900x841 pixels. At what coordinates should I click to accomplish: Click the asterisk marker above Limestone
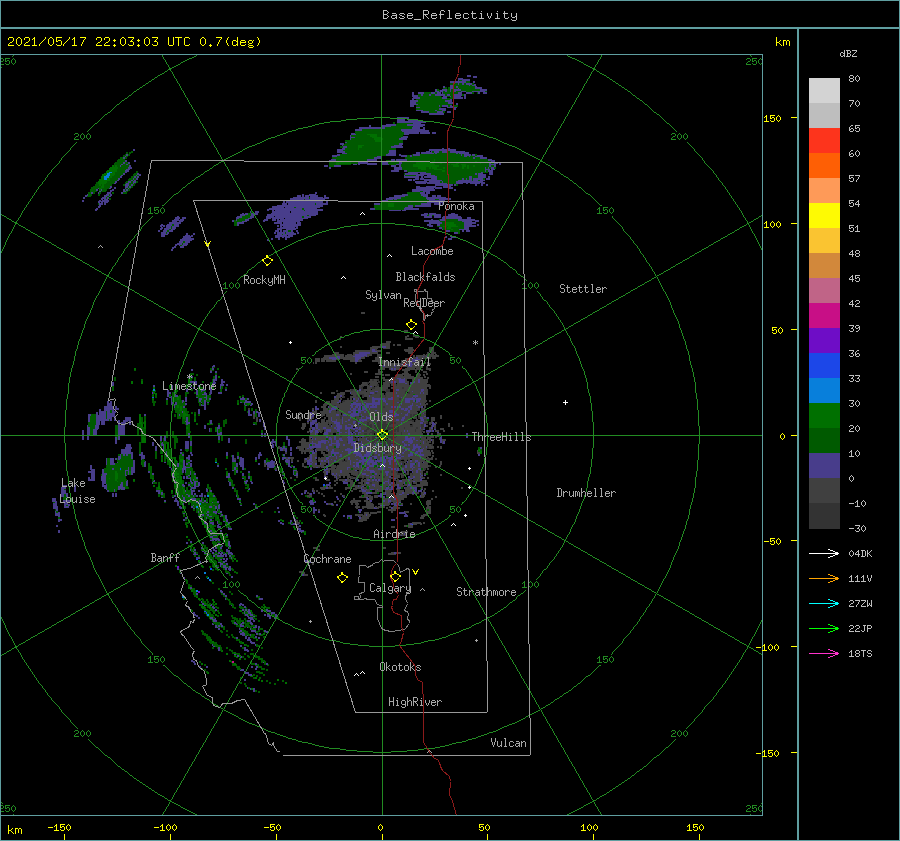click(x=190, y=377)
